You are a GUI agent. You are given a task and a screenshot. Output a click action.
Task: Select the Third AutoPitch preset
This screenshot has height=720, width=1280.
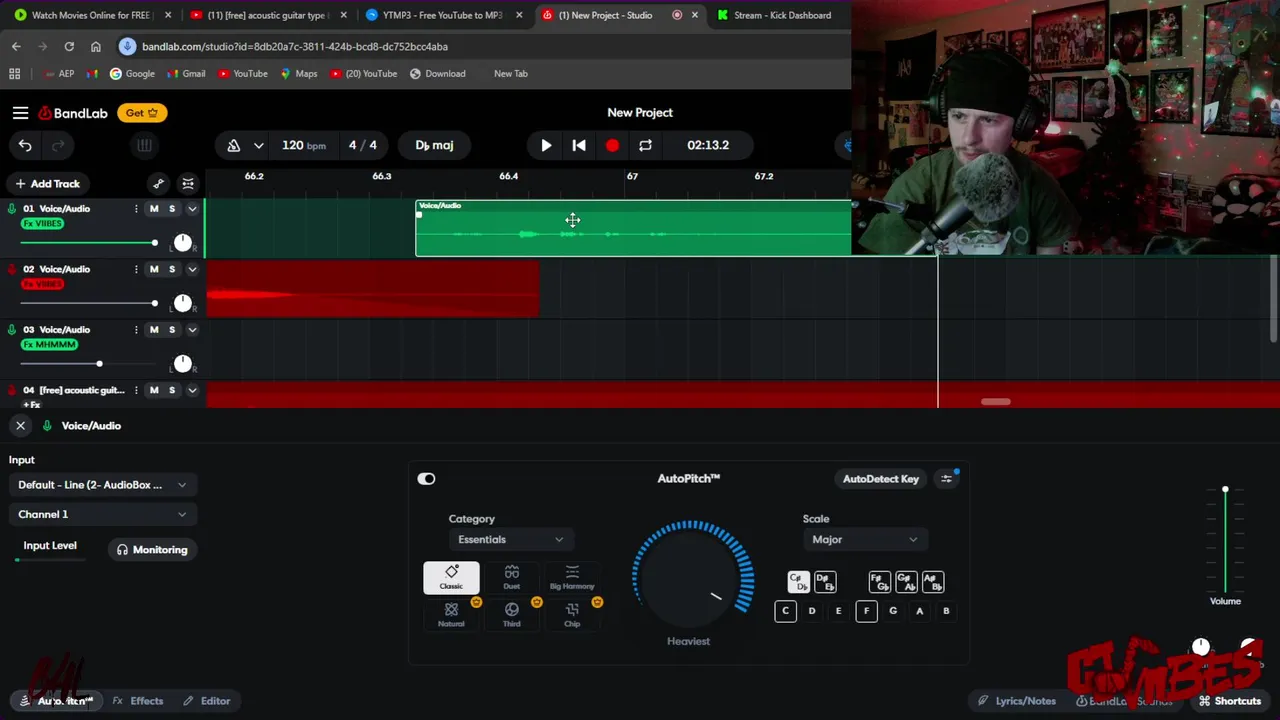[511, 615]
